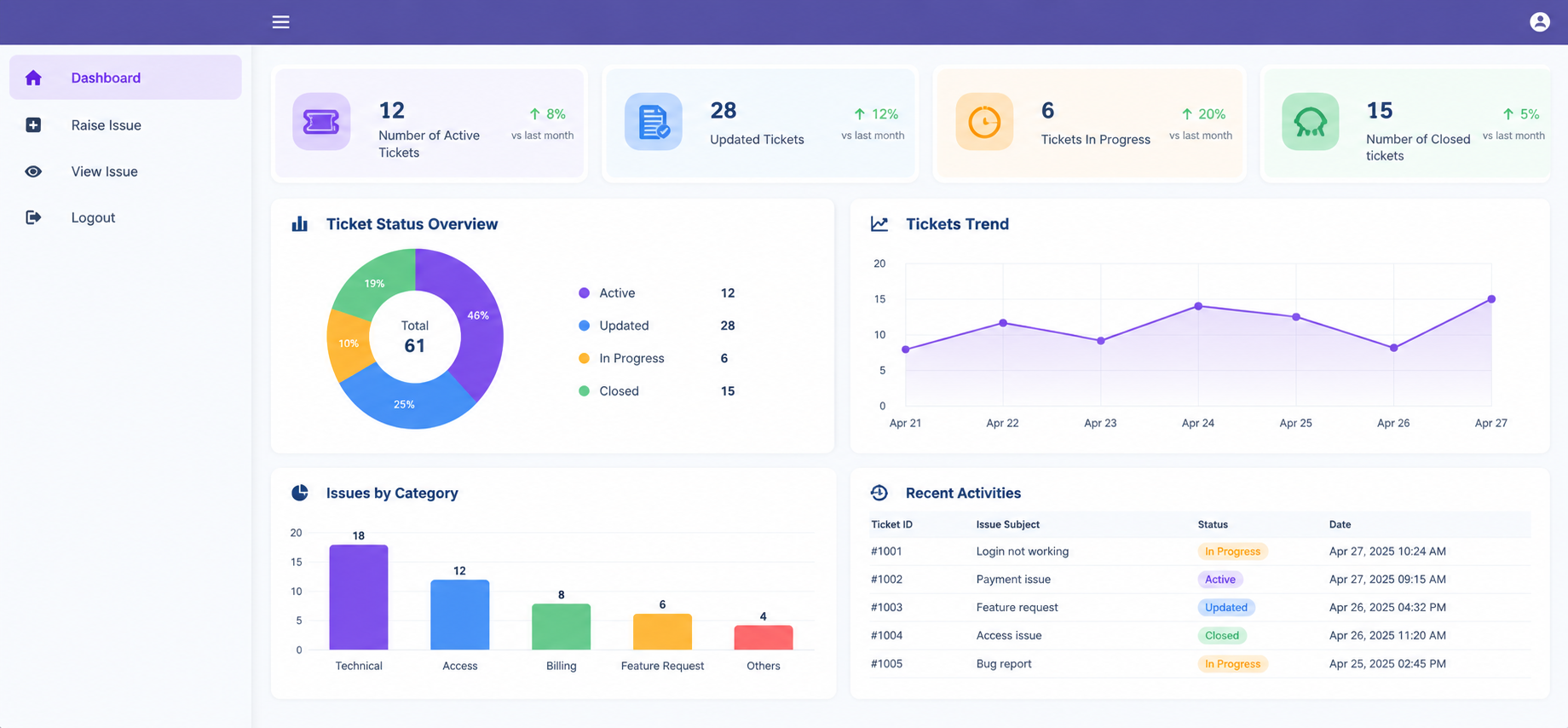Viewport: 1568px width, 728px height.
Task: Click the 46% purple donut segment
Action: coord(477,317)
